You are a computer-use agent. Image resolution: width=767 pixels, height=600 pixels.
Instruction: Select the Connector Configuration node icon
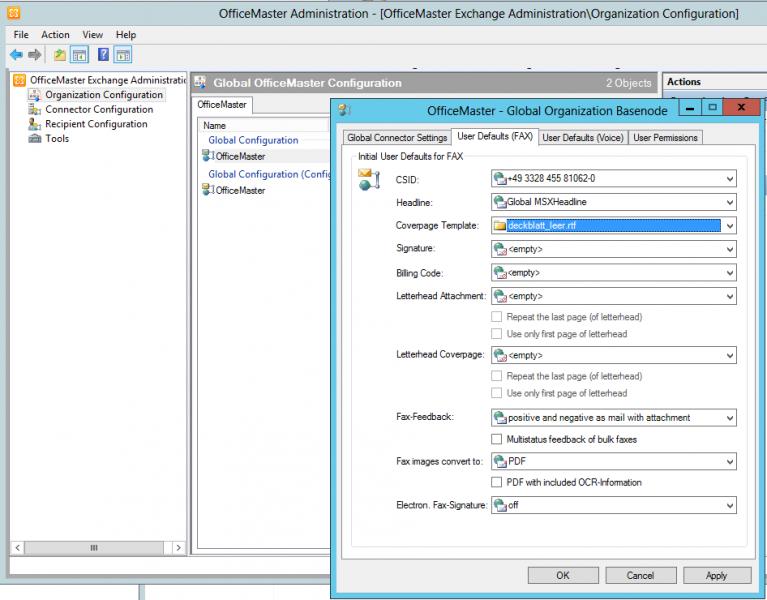coord(36,109)
